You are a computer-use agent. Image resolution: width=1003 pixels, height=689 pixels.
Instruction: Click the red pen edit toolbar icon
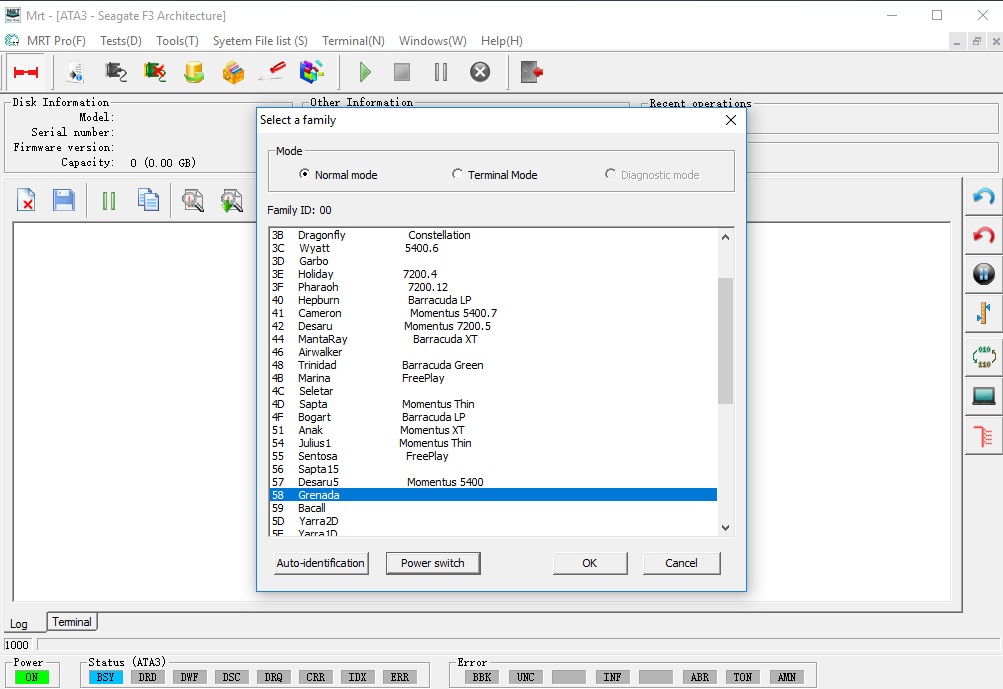click(x=272, y=72)
